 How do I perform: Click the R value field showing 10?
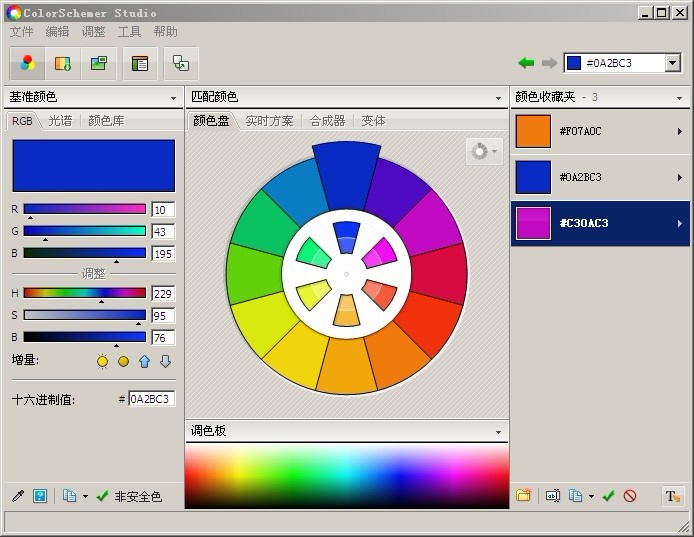click(x=163, y=209)
